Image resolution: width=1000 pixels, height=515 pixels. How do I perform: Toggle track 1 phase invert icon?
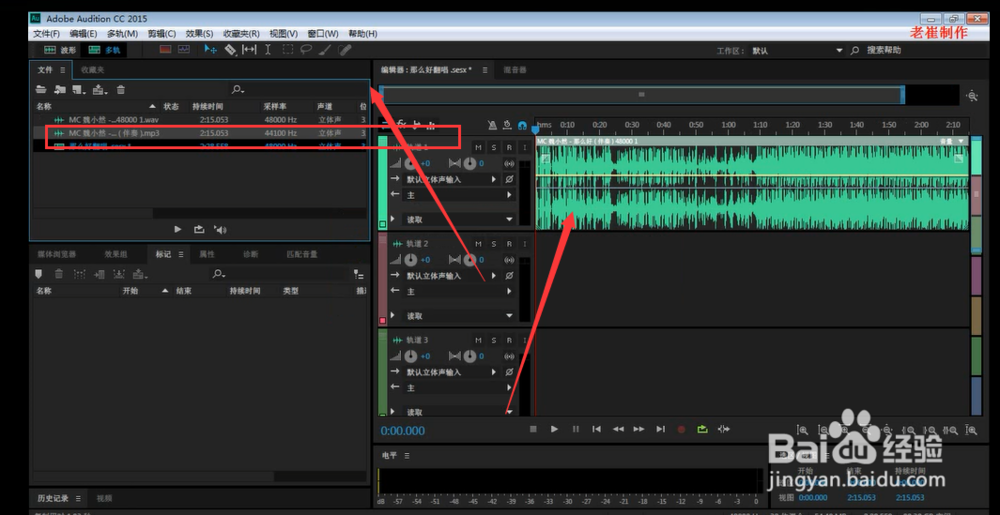coord(509,180)
